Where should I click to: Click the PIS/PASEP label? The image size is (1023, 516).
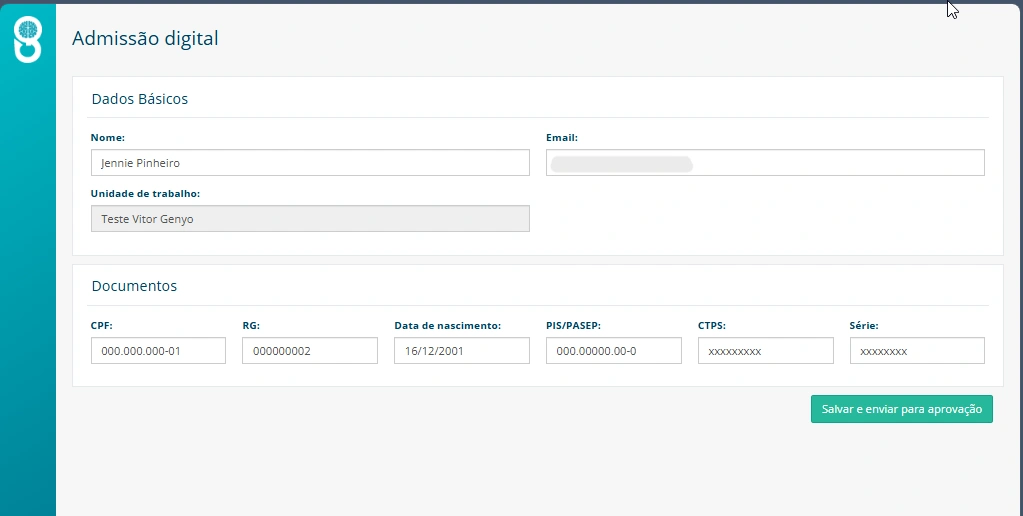573,325
